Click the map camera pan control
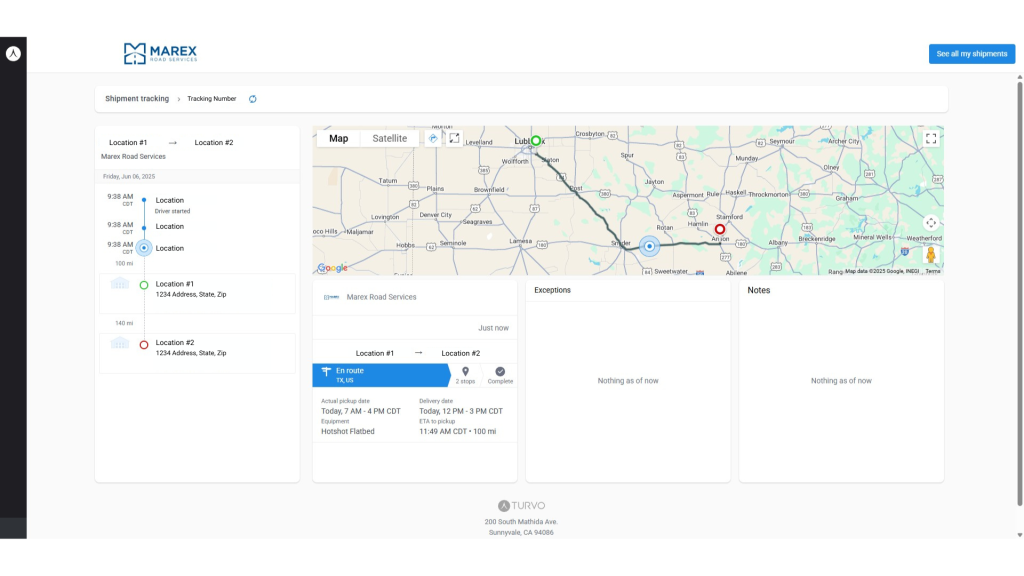This screenshot has width=1024, height=576. pyautogui.click(x=931, y=223)
